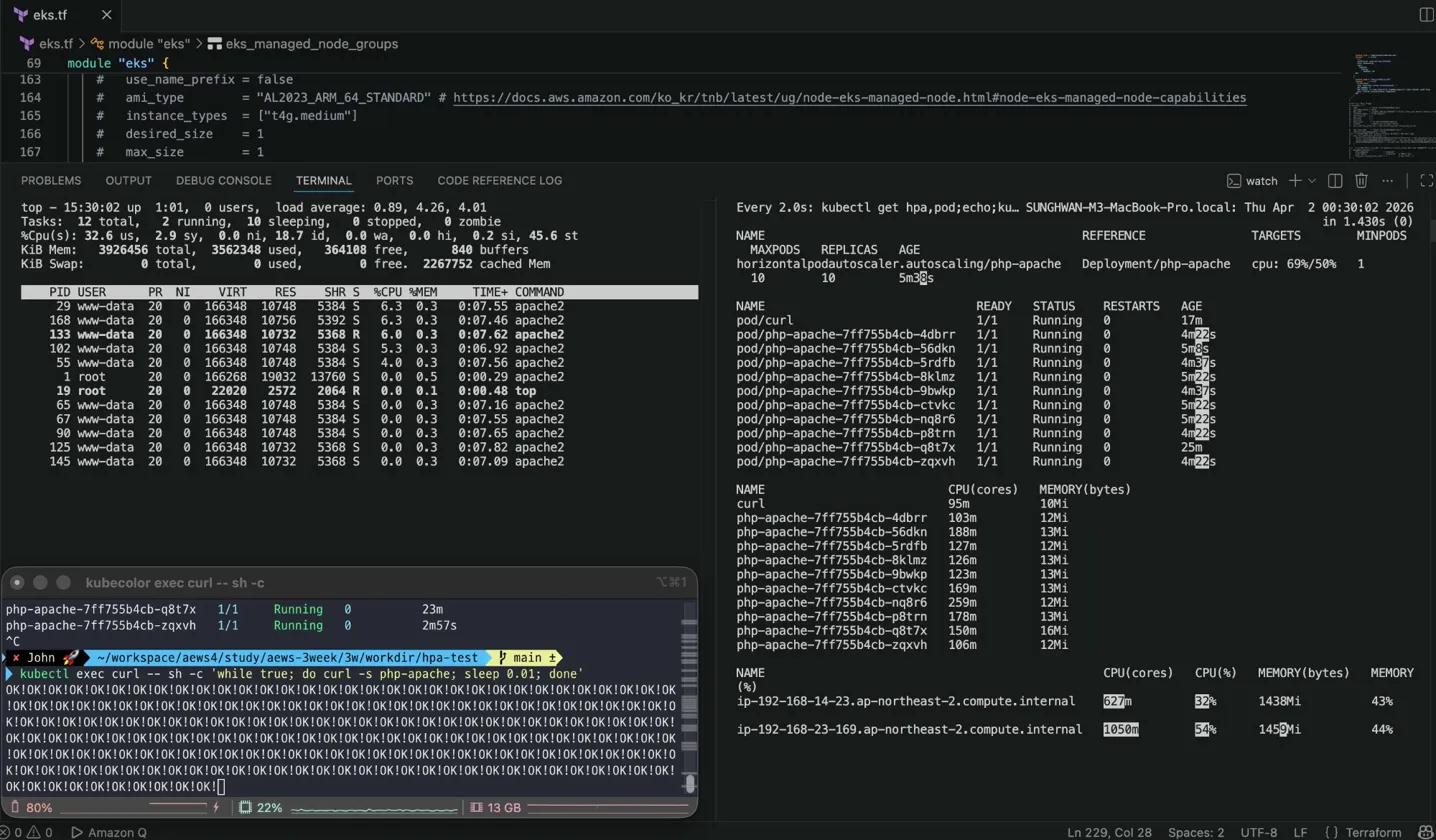This screenshot has height=840, width=1436.
Task: Click the Copilot icon in the status bar
Action: click(1424, 832)
